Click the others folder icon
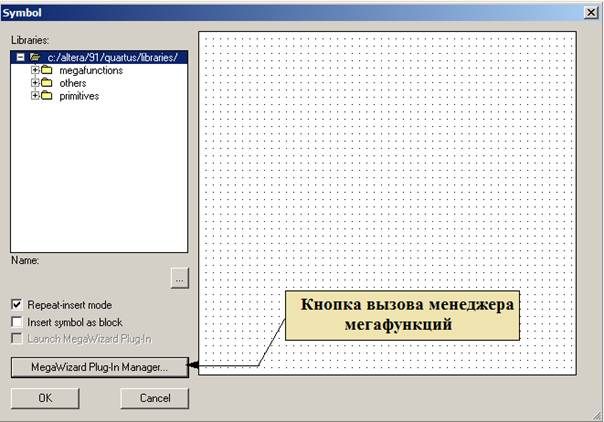The height and width of the screenshot is (422, 604). click(46, 83)
